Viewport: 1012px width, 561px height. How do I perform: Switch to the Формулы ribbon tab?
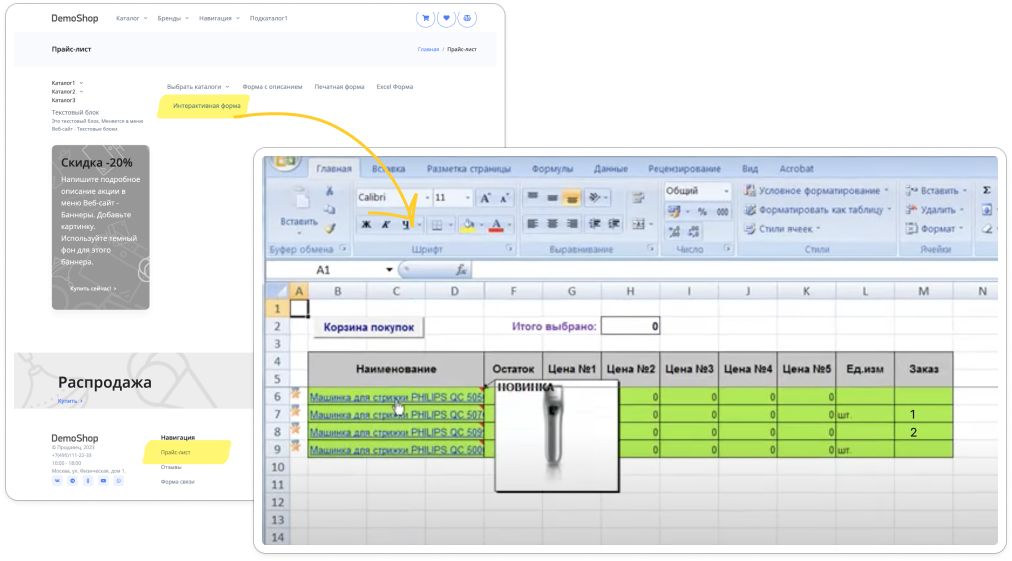coord(552,168)
